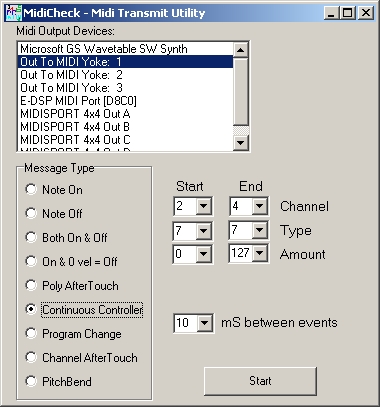Screen dimensions: 380x407
Task: Open the Start Amount dropdown showing 0
Action: click(203, 254)
